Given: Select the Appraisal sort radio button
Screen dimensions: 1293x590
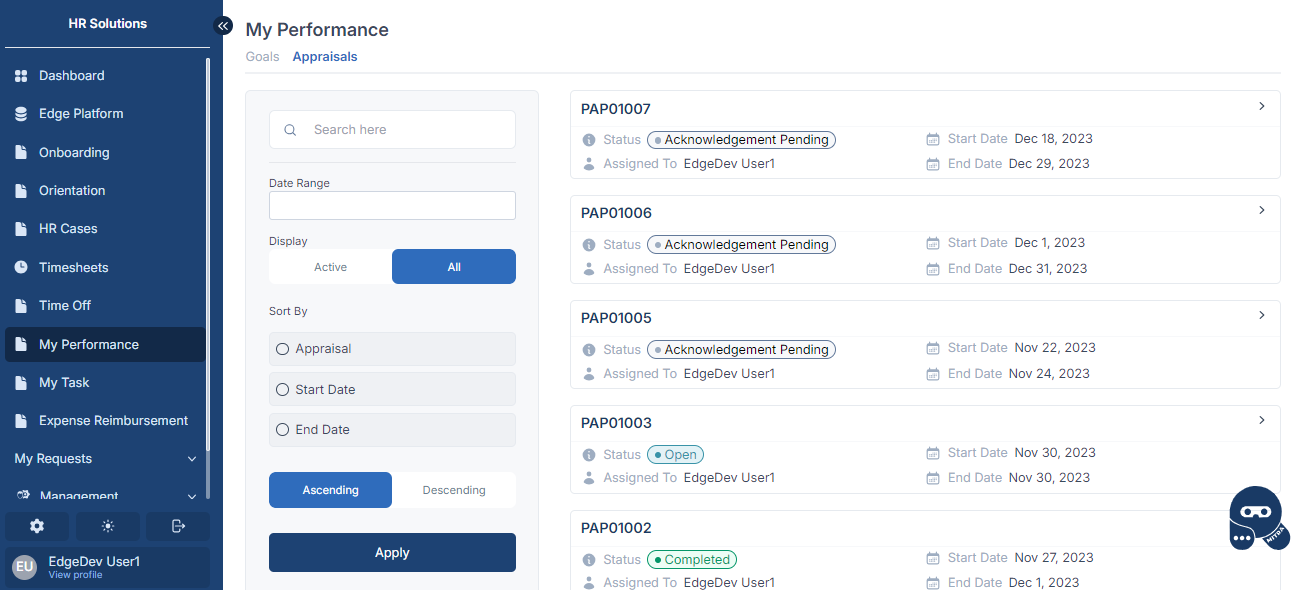Looking at the screenshot, I should tap(282, 349).
